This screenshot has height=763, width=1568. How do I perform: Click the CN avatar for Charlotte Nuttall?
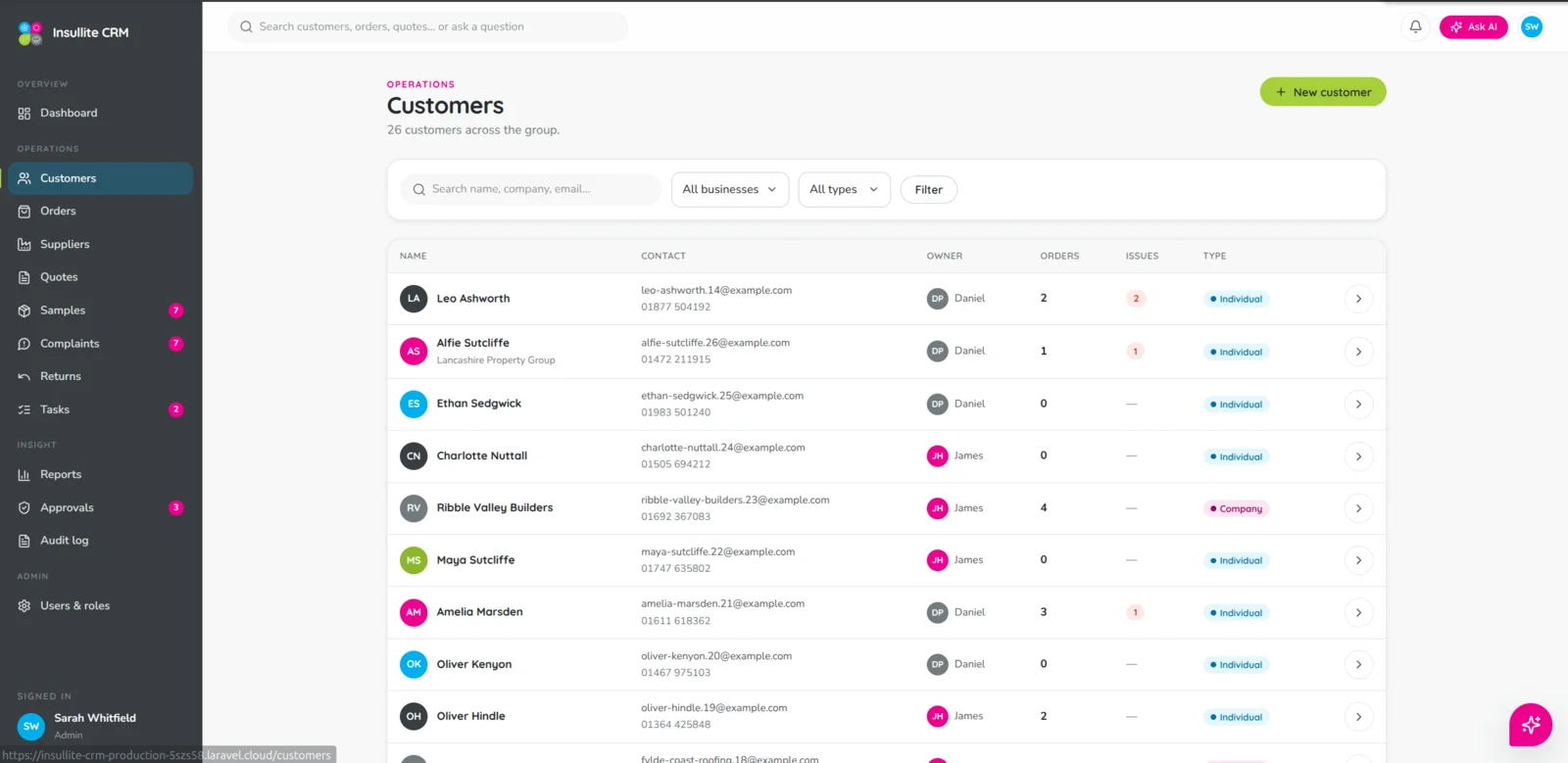(x=414, y=455)
